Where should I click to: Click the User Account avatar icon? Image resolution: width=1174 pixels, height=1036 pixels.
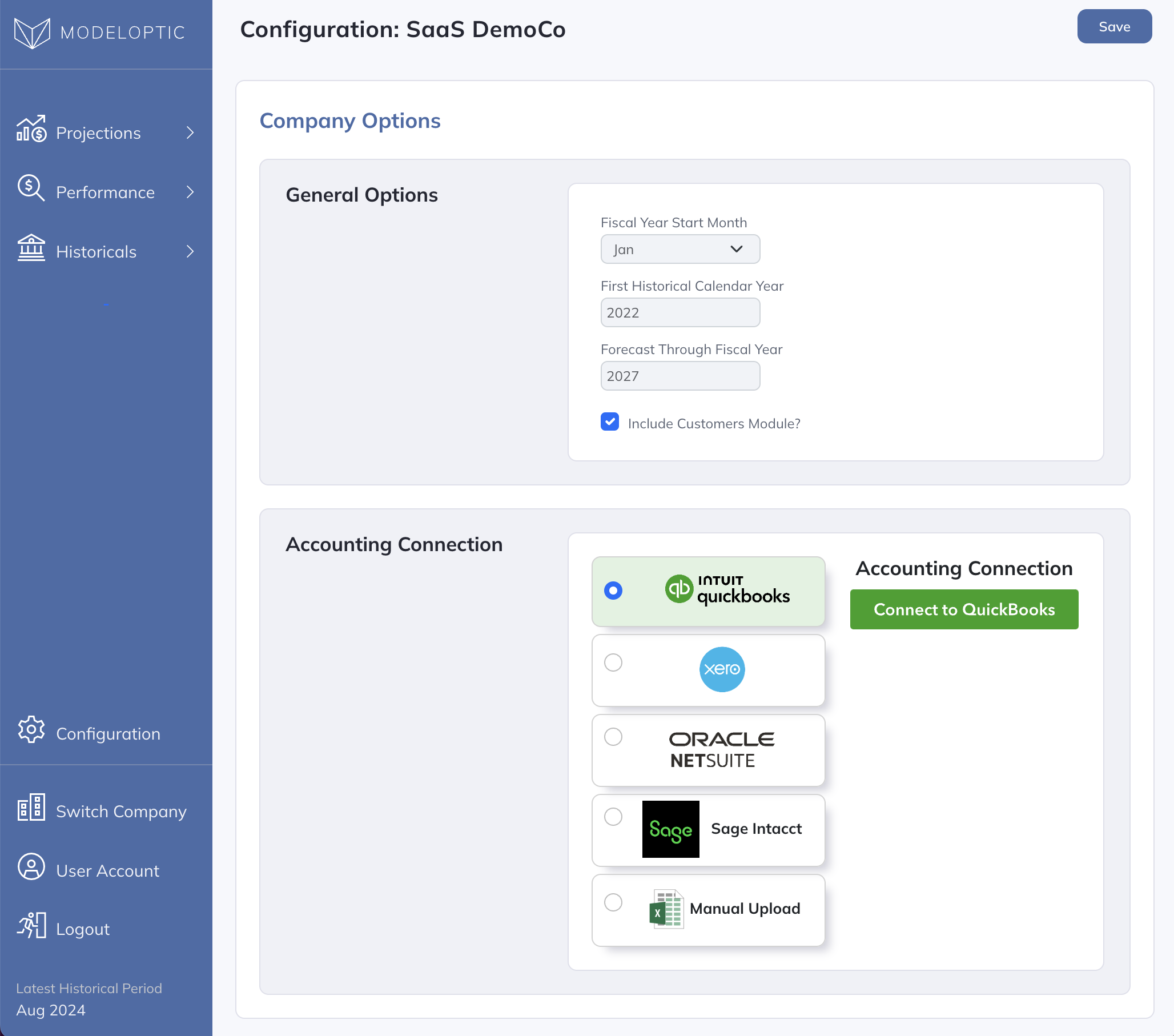pos(31,866)
